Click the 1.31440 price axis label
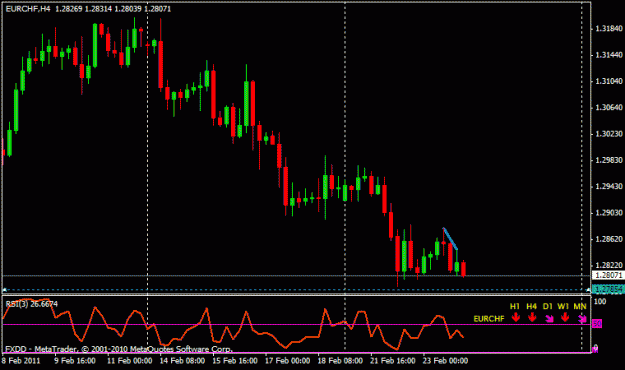The image size is (625, 370). [x=609, y=55]
